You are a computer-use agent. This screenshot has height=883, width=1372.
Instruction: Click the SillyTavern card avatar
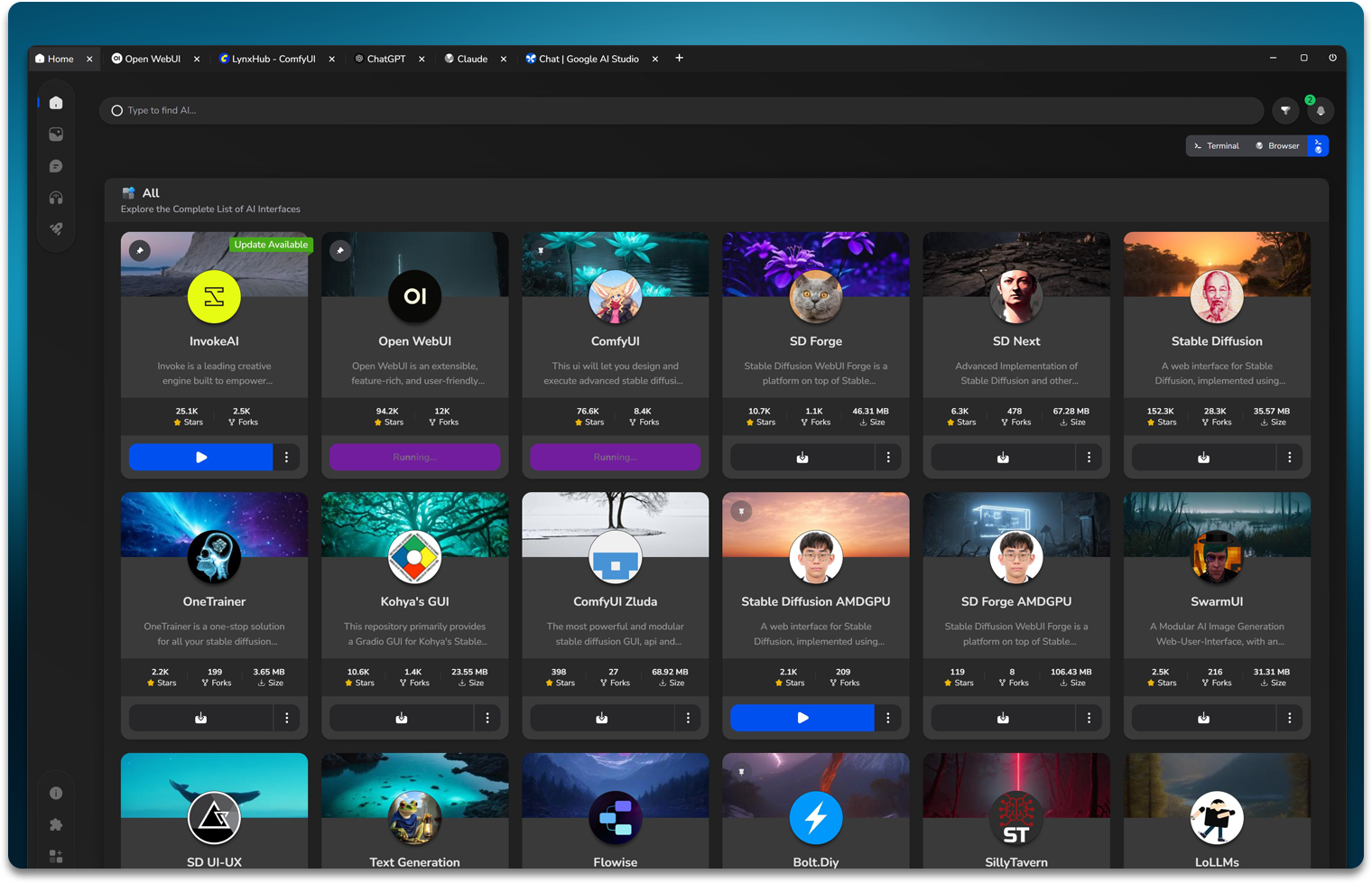(1016, 818)
